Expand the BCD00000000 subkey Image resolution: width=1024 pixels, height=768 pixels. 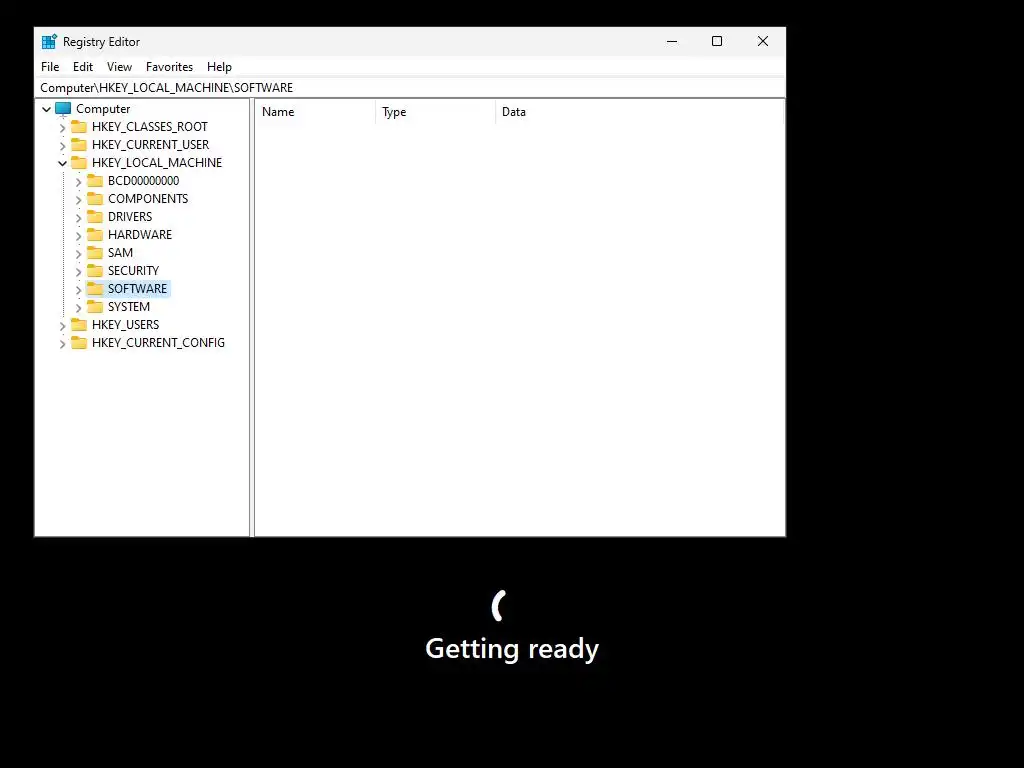[78, 182]
